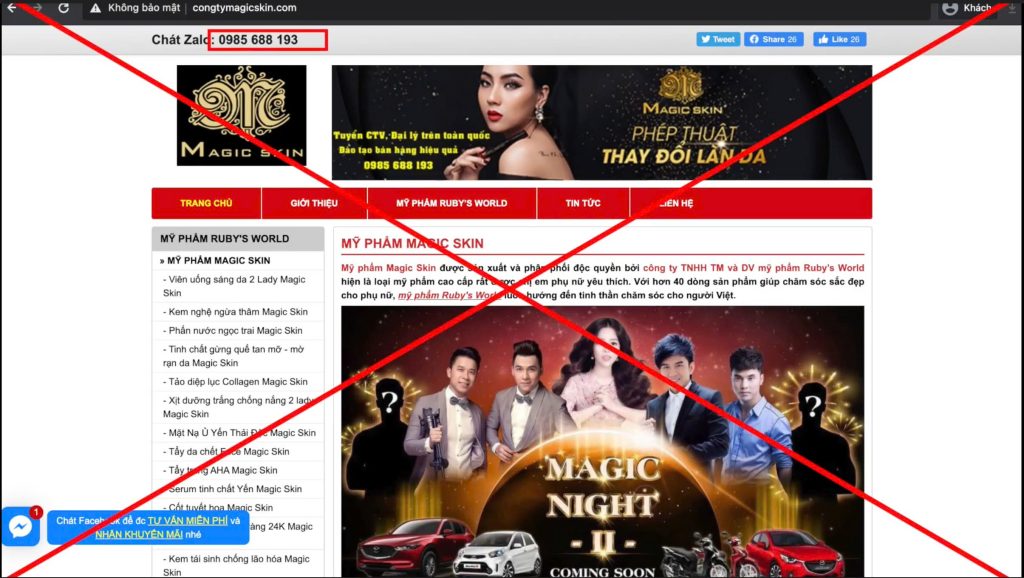Viewport: 1024px width, 578px height.
Task: Click the not-secure warning icon
Action: pyautogui.click(x=95, y=8)
